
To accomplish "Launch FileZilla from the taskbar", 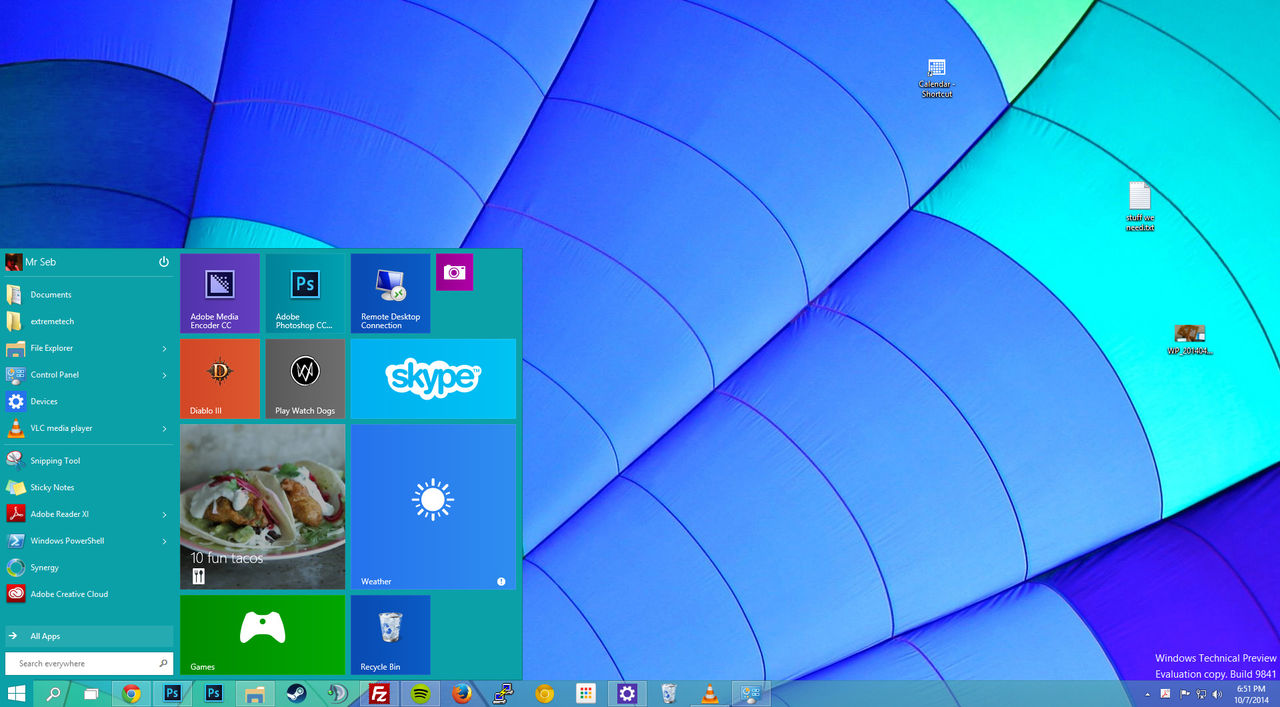I will (x=379, y=693).
